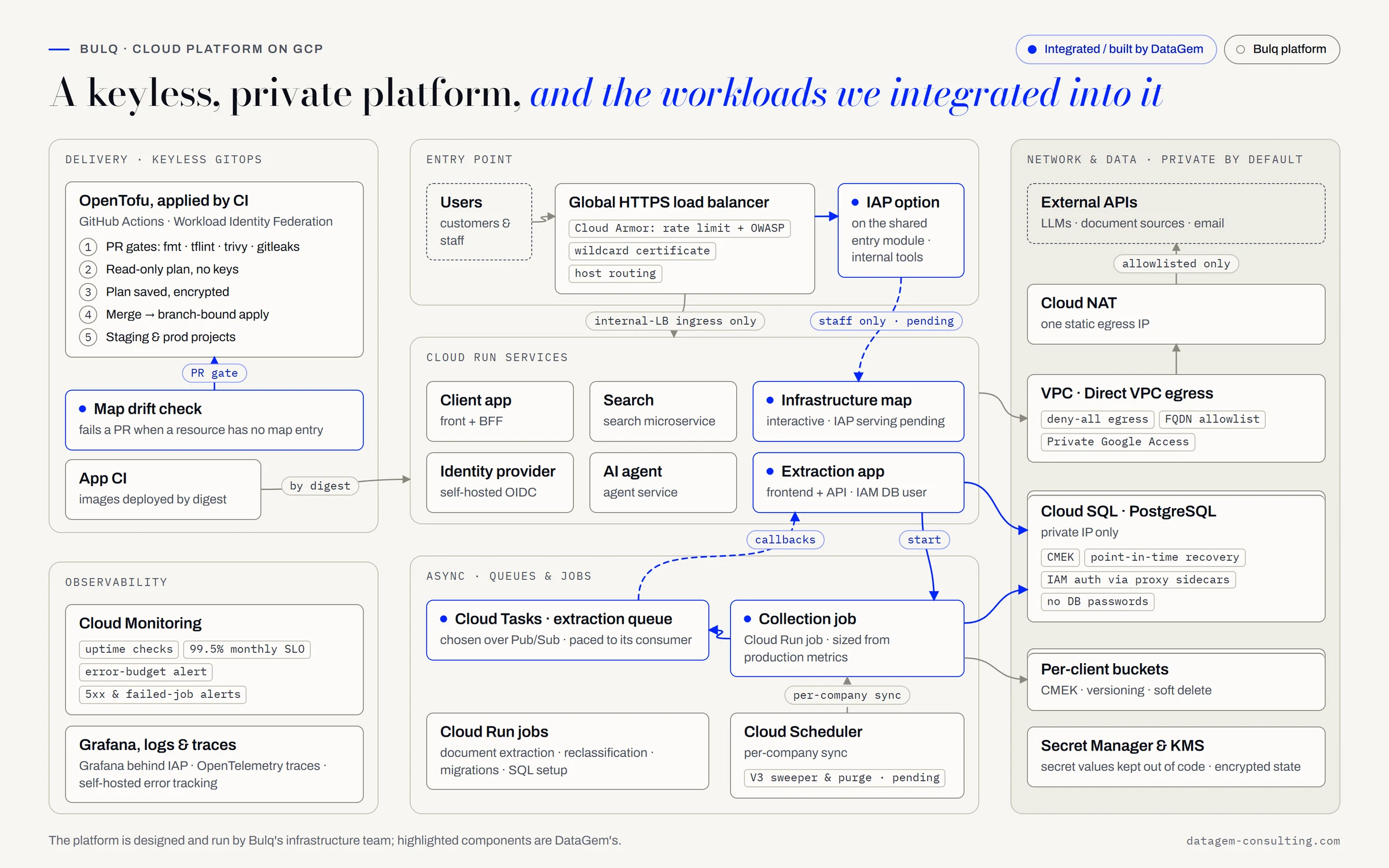This screenshot has width=1389, height=868.
Task: Click the 'allowlisted only' label
Action: pos(1176,264)
